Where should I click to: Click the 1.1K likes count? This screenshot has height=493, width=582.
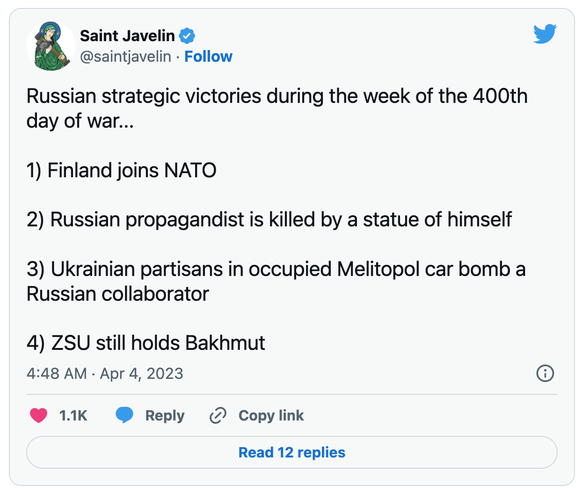tap(73, 415)
